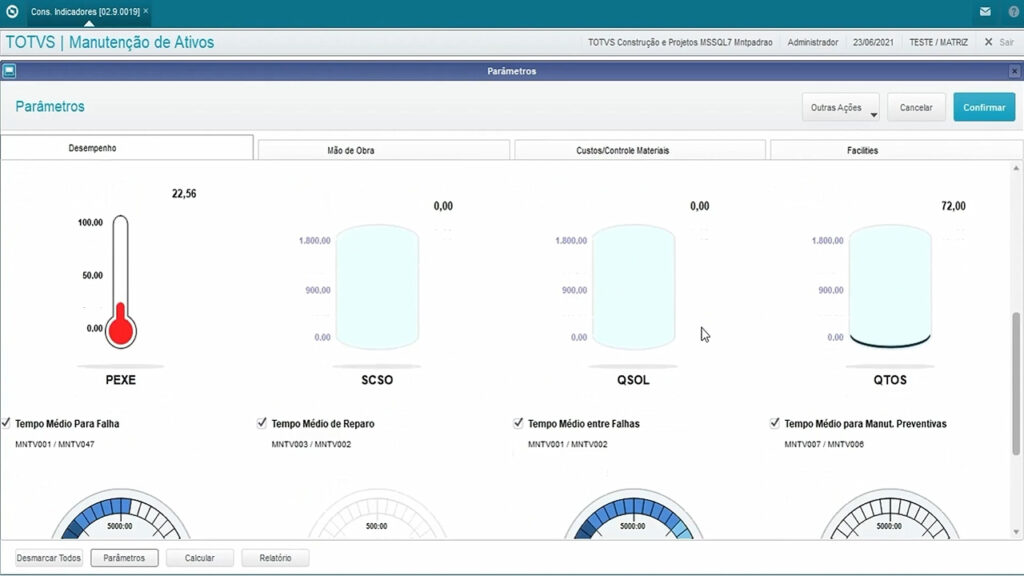Uncheck Tempo Médio Para Falha checkbox

click(6, 423)
